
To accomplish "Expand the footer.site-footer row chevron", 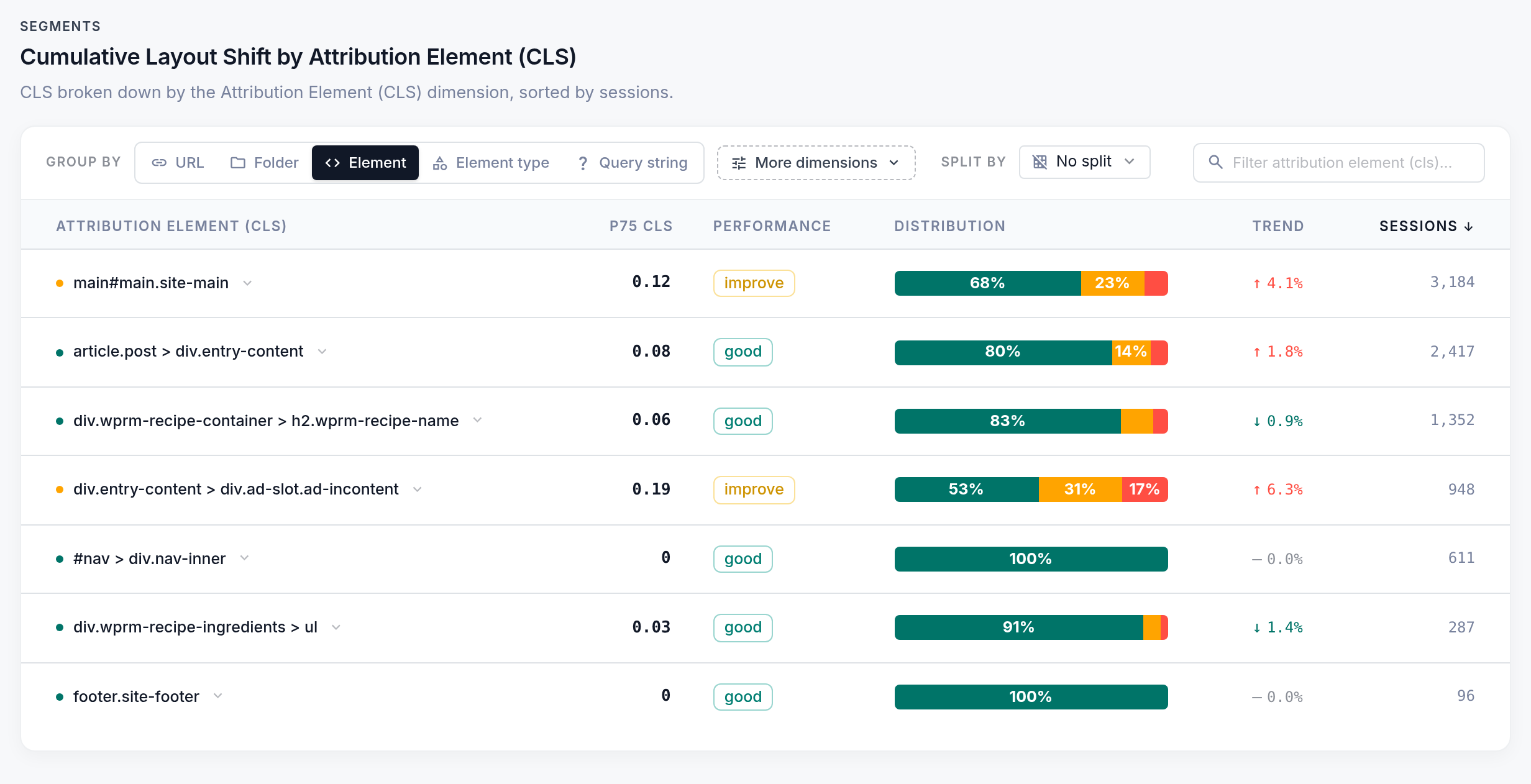I will (217, 696).
